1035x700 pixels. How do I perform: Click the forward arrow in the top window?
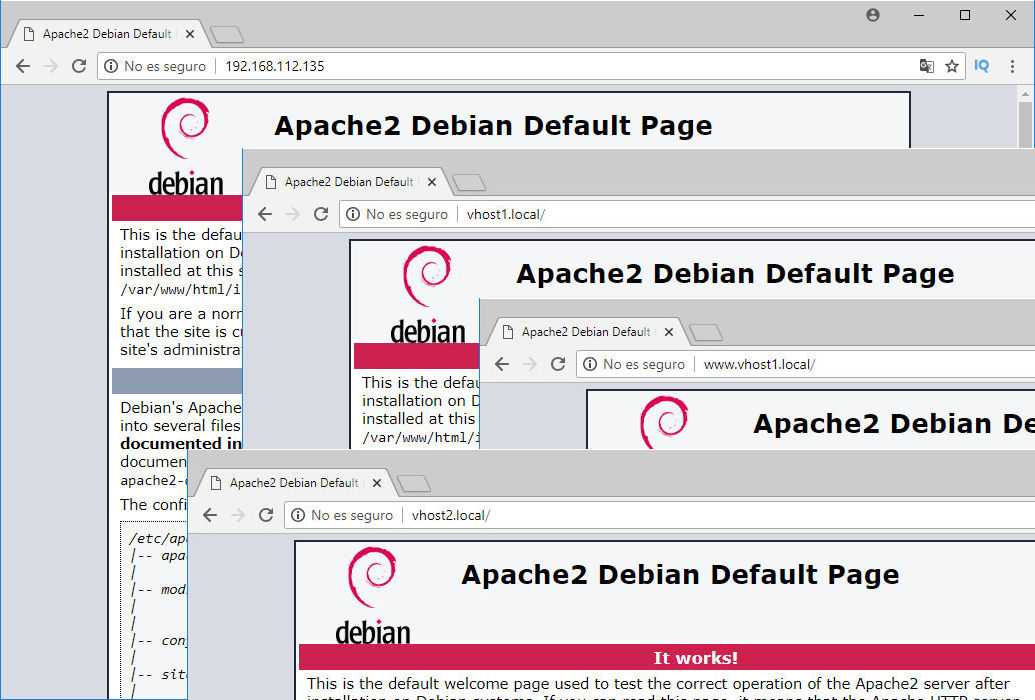tap(50, 65)
